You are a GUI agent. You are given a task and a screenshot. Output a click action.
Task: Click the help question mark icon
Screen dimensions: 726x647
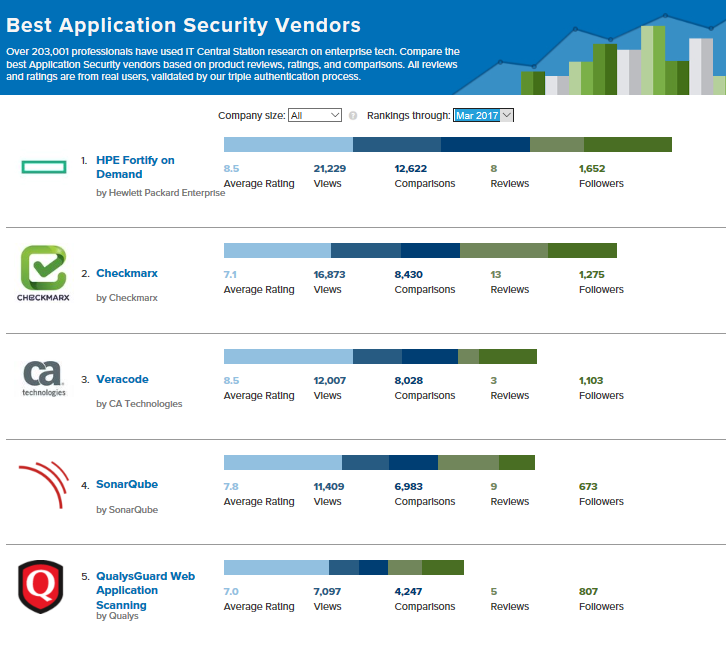353,116
